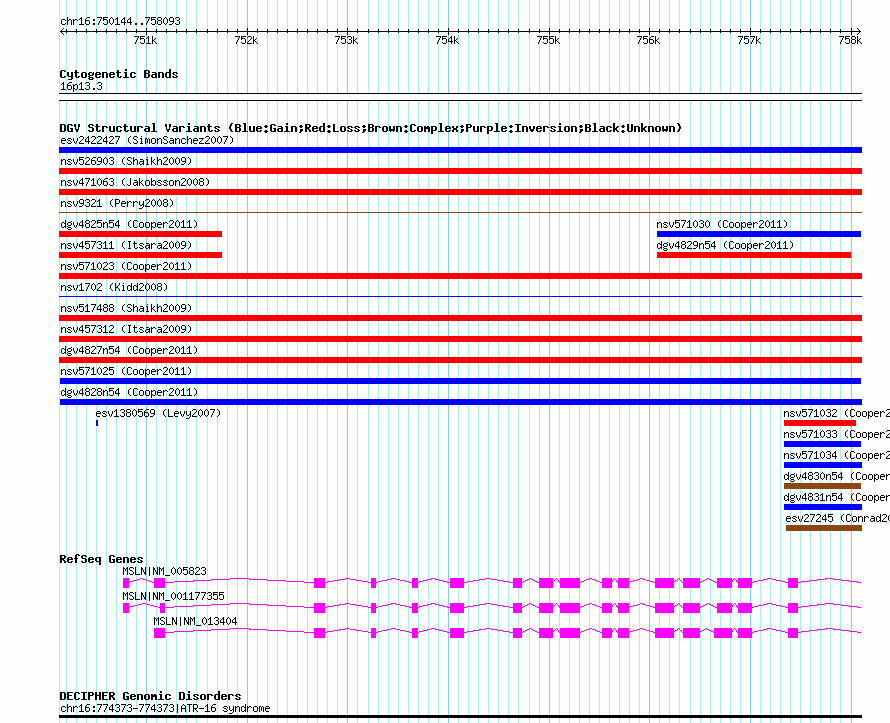This screenshot has height=723, width=890.
Task: Click the 752k ruler tick label
Action: (246, 40)
